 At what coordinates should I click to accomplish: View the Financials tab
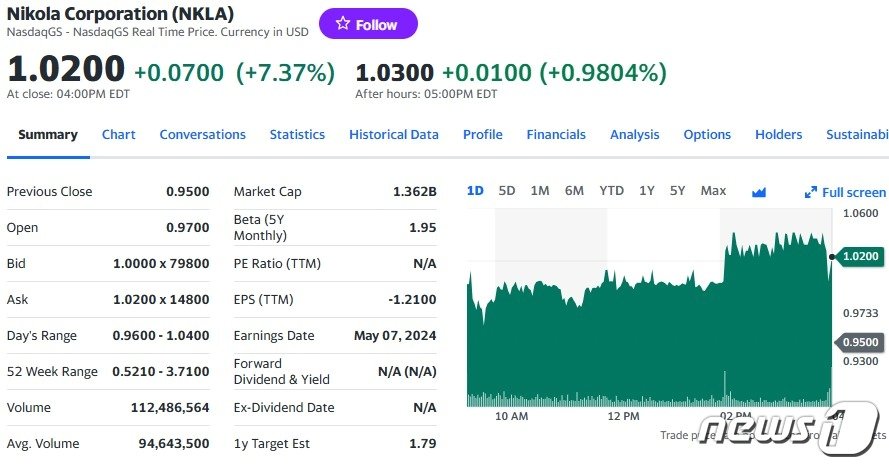point(556,134)
